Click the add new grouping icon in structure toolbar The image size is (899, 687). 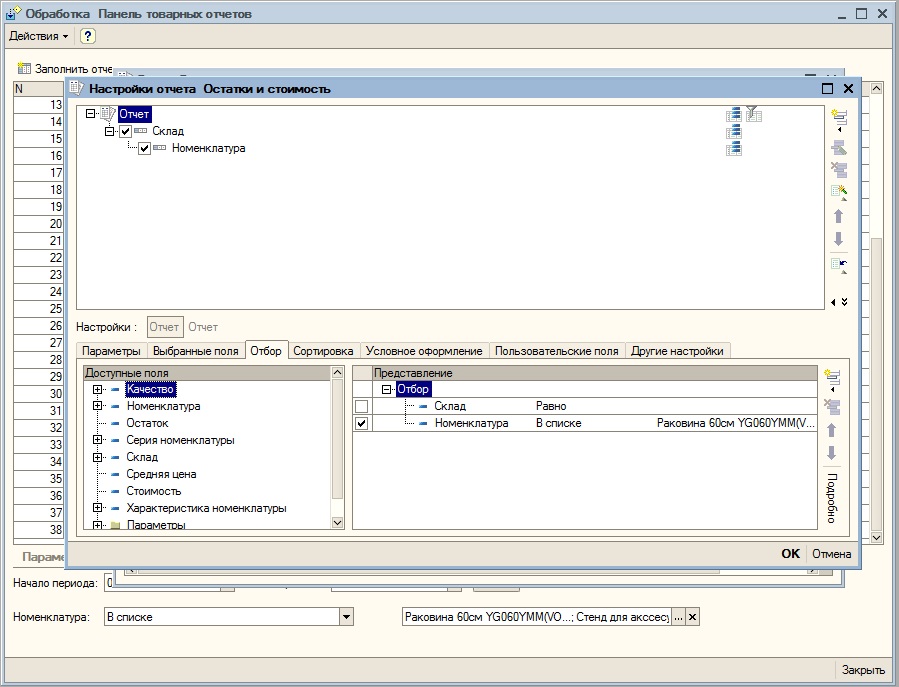click(x=838, y=116)
